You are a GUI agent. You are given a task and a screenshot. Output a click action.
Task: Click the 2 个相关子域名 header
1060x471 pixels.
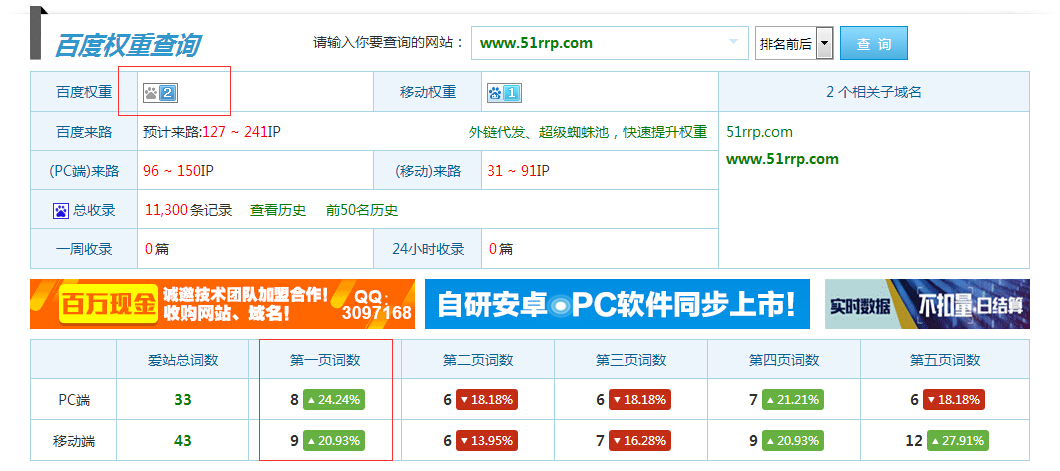tap(873, 93)
